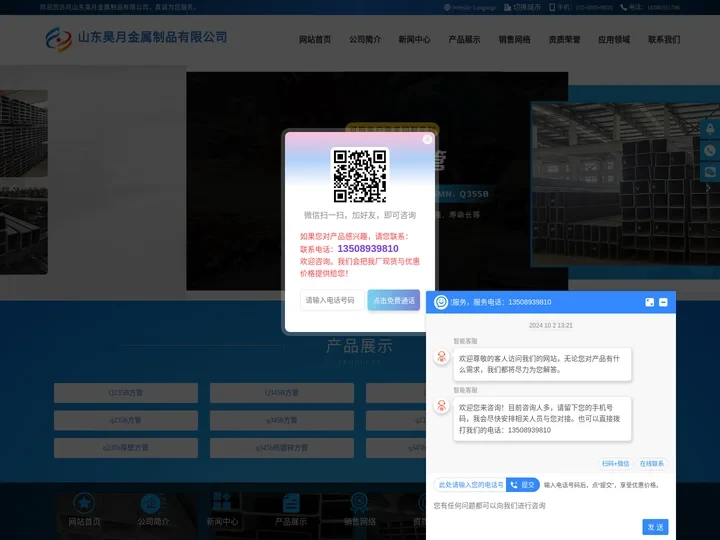Click the warehouse steel tube photo on right

pos(625,184)
